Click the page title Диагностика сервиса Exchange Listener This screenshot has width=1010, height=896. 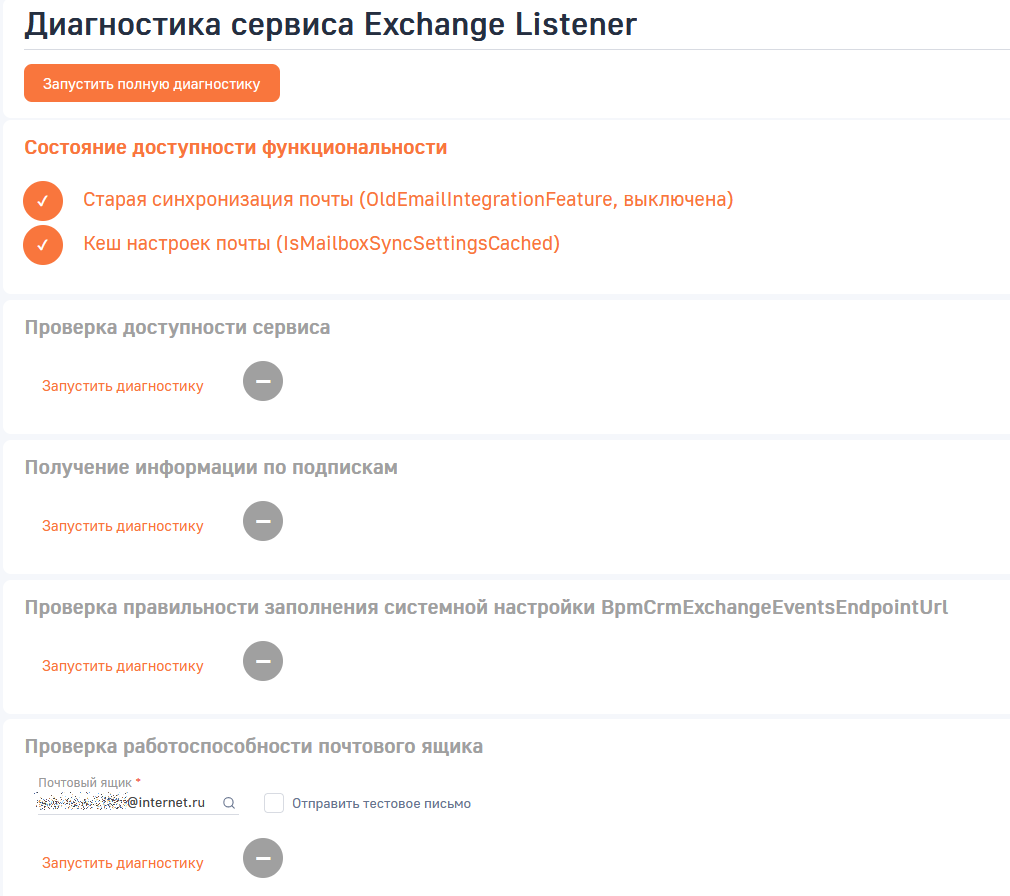pyautogui.click(x=330, y=24)
